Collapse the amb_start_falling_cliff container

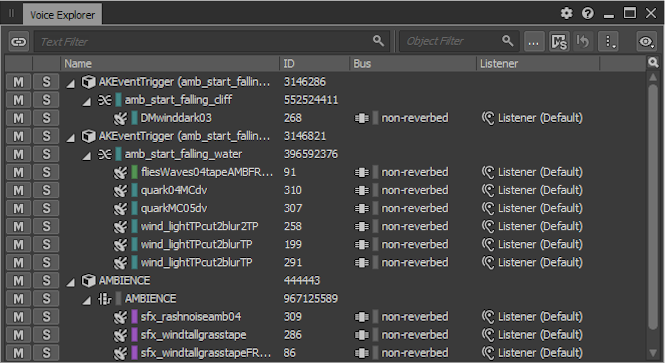tap(87, 101)
